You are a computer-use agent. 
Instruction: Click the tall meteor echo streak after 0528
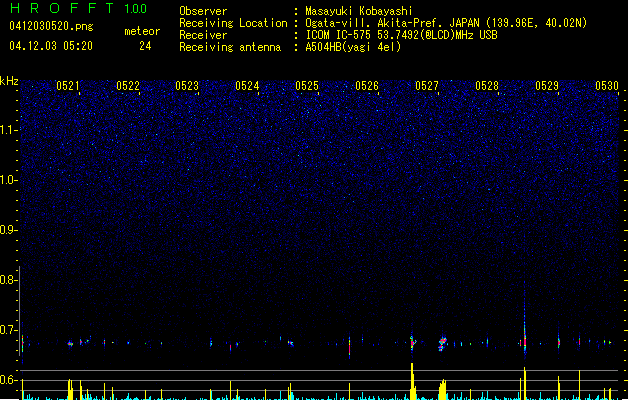point(525,321)
